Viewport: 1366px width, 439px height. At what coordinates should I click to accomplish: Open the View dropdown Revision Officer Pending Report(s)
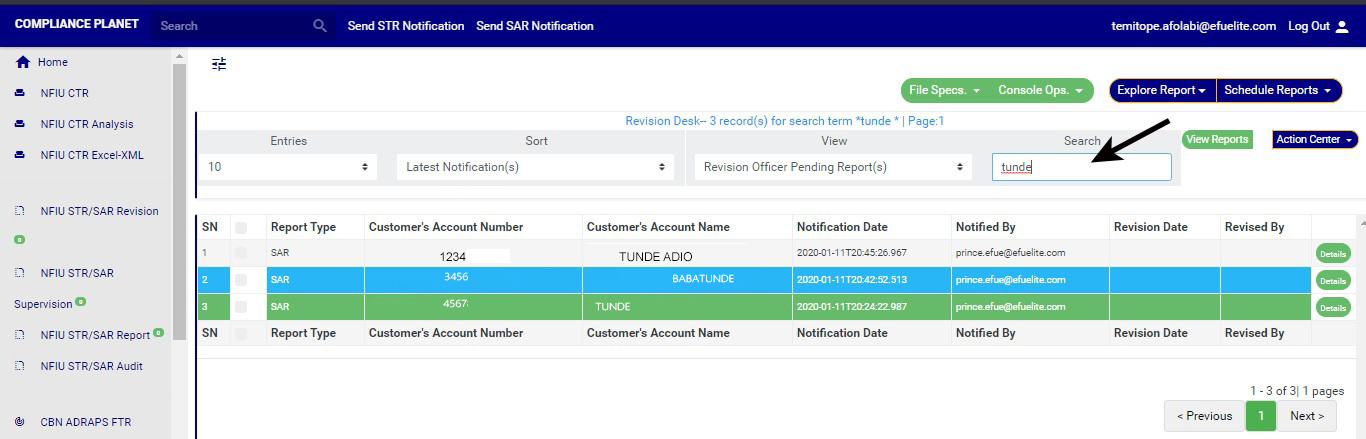(833, 167)
